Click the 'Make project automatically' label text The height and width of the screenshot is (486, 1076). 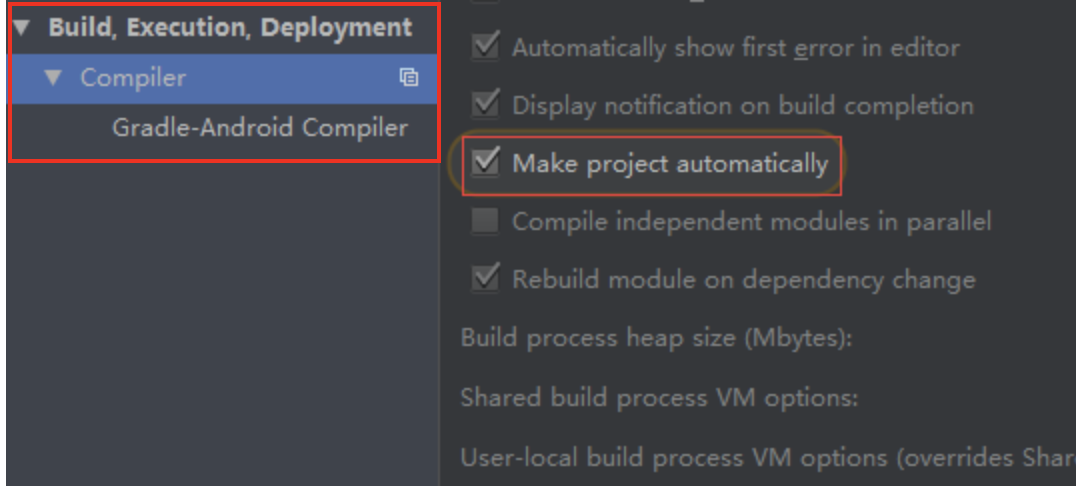pos(670,163)
